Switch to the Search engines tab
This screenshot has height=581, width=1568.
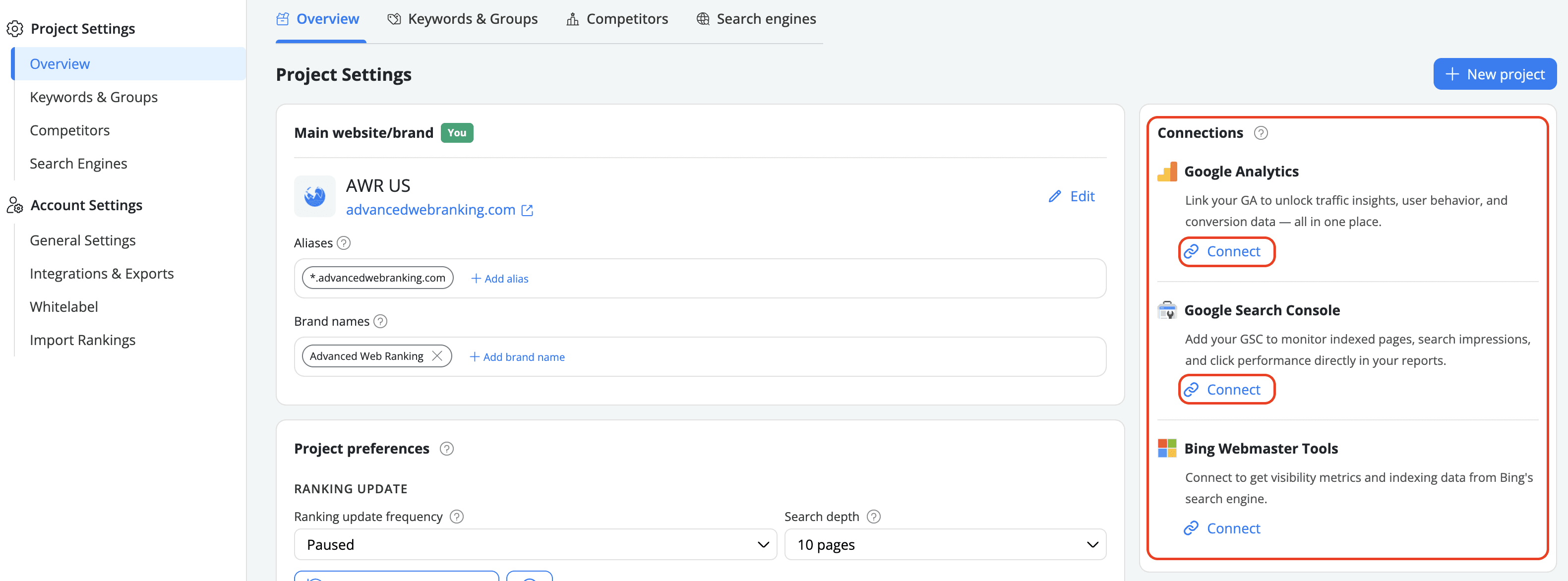pyautogui.click(x=756, y=19)
